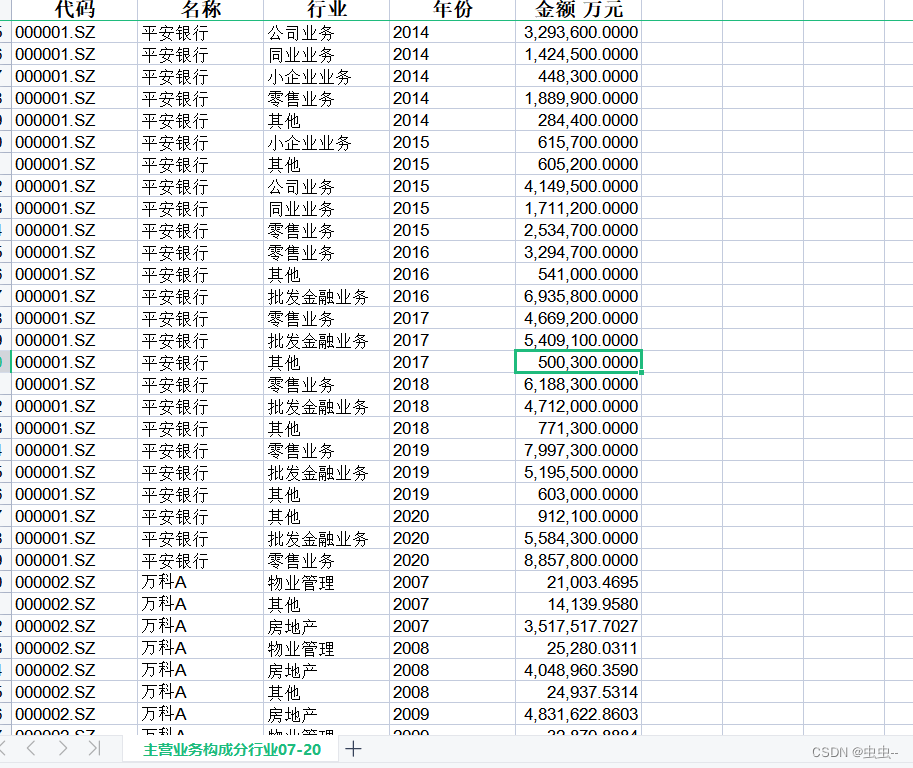
Task: Select the 代码 column header cell
Action: [75, 9]
